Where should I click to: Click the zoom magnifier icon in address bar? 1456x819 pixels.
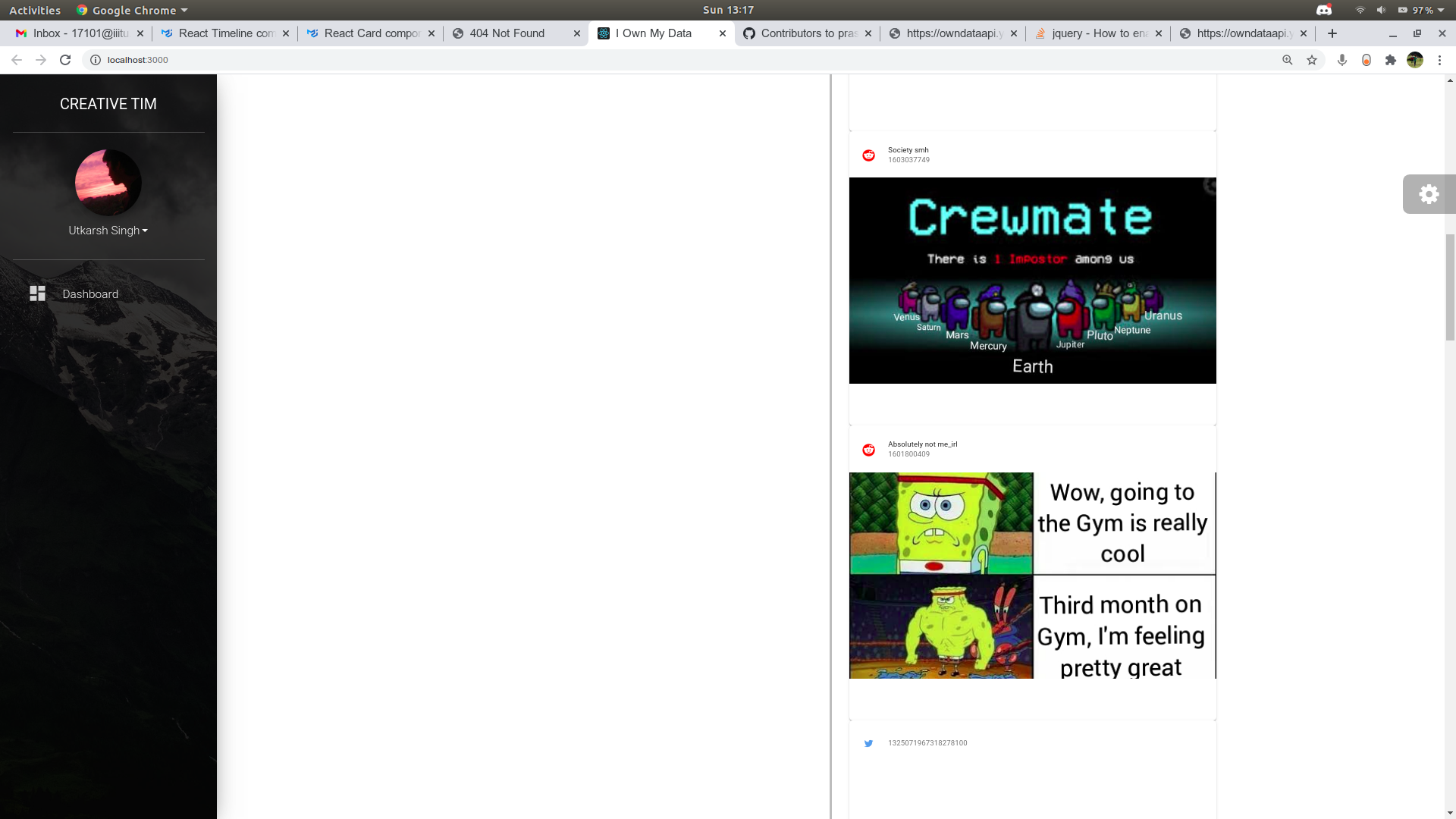point(1288,60)
